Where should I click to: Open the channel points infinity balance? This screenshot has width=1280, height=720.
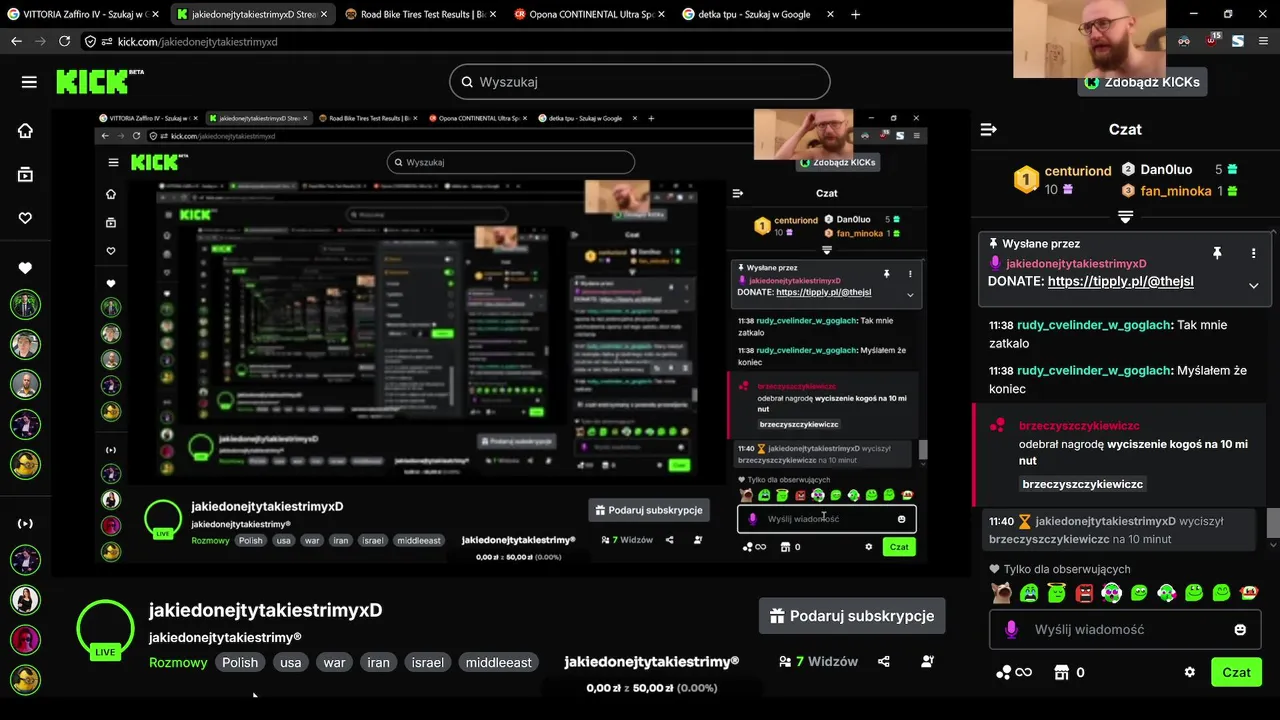[1013, 673]
